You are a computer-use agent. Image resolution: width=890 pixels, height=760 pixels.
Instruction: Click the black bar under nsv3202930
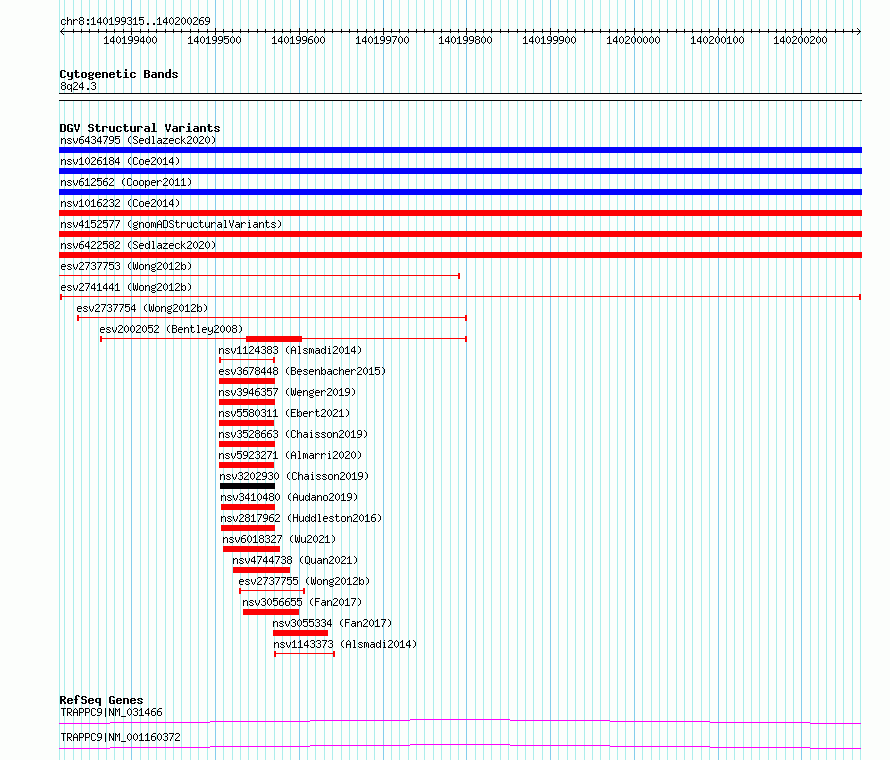click(247, 486)
